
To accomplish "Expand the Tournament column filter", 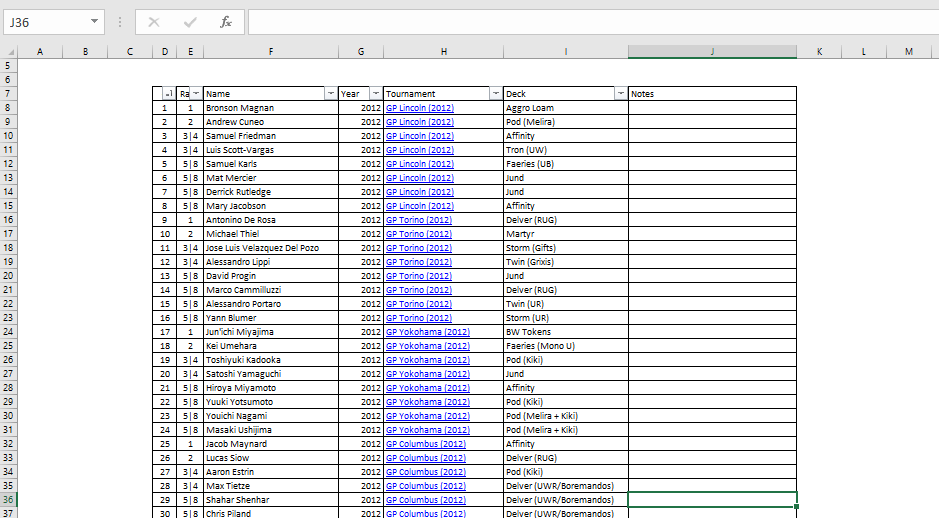I will (x=495, y=94).
